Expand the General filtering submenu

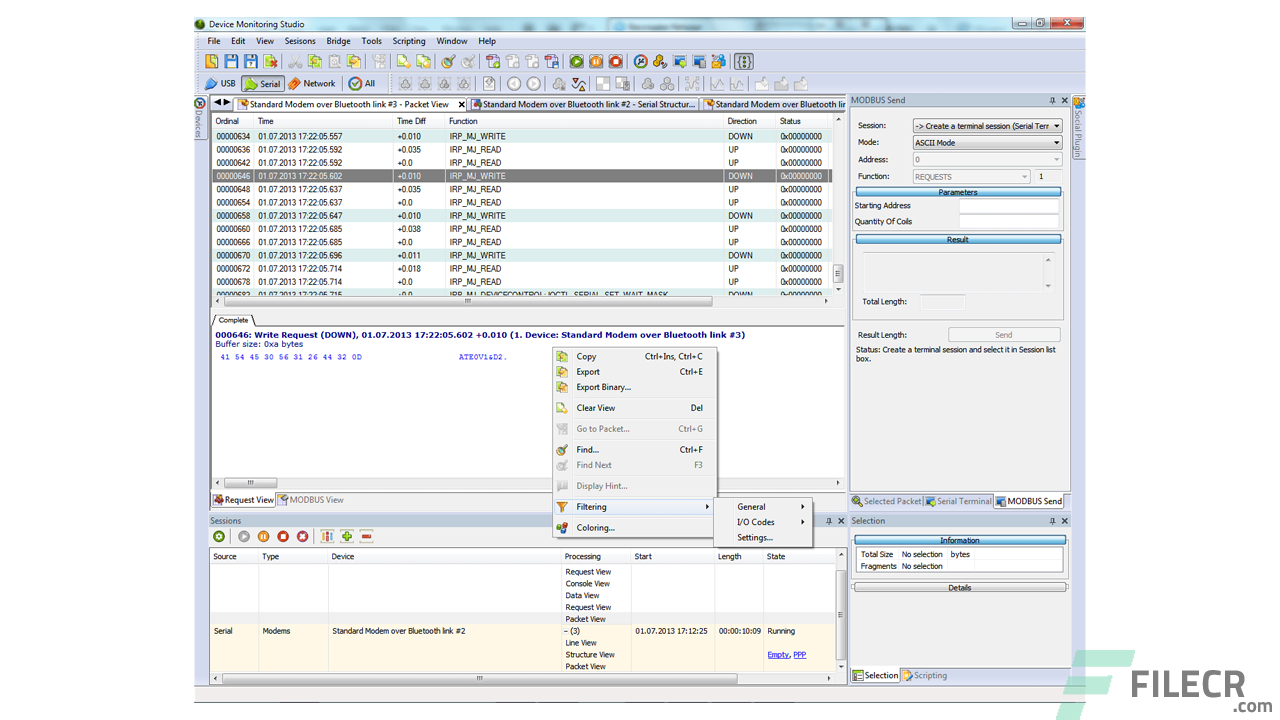[x=762, y=507]
